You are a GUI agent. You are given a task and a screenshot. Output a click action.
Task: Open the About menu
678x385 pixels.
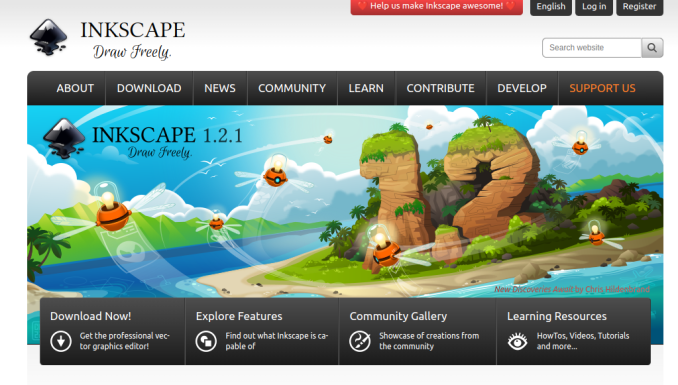[x=75, y=88]
